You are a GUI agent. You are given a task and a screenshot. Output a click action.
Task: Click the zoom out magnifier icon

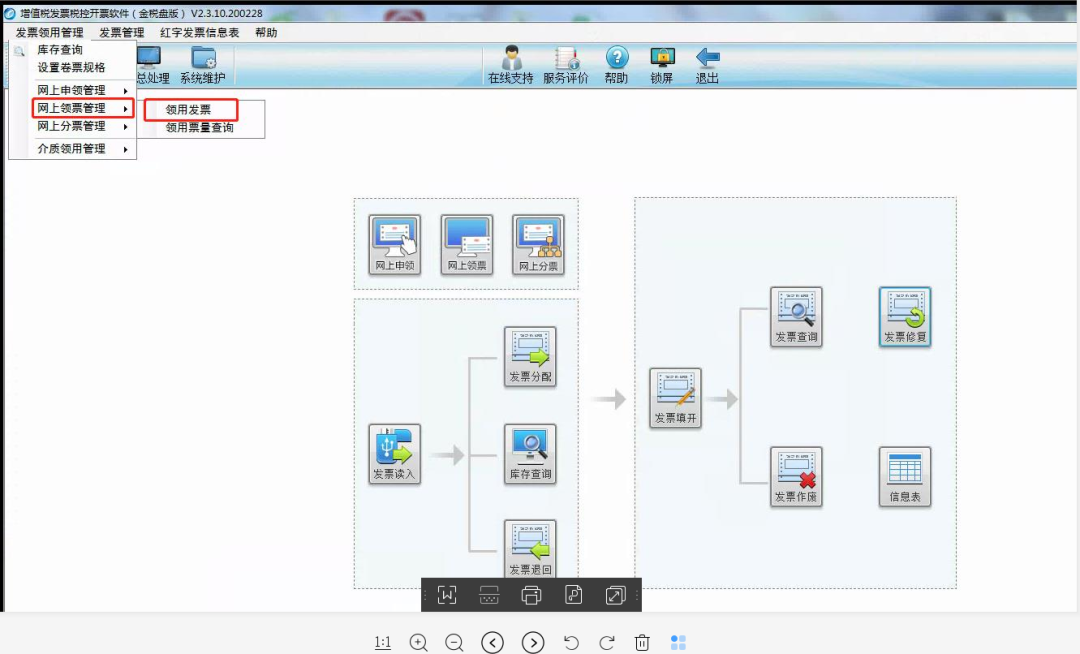coord(454,643)
